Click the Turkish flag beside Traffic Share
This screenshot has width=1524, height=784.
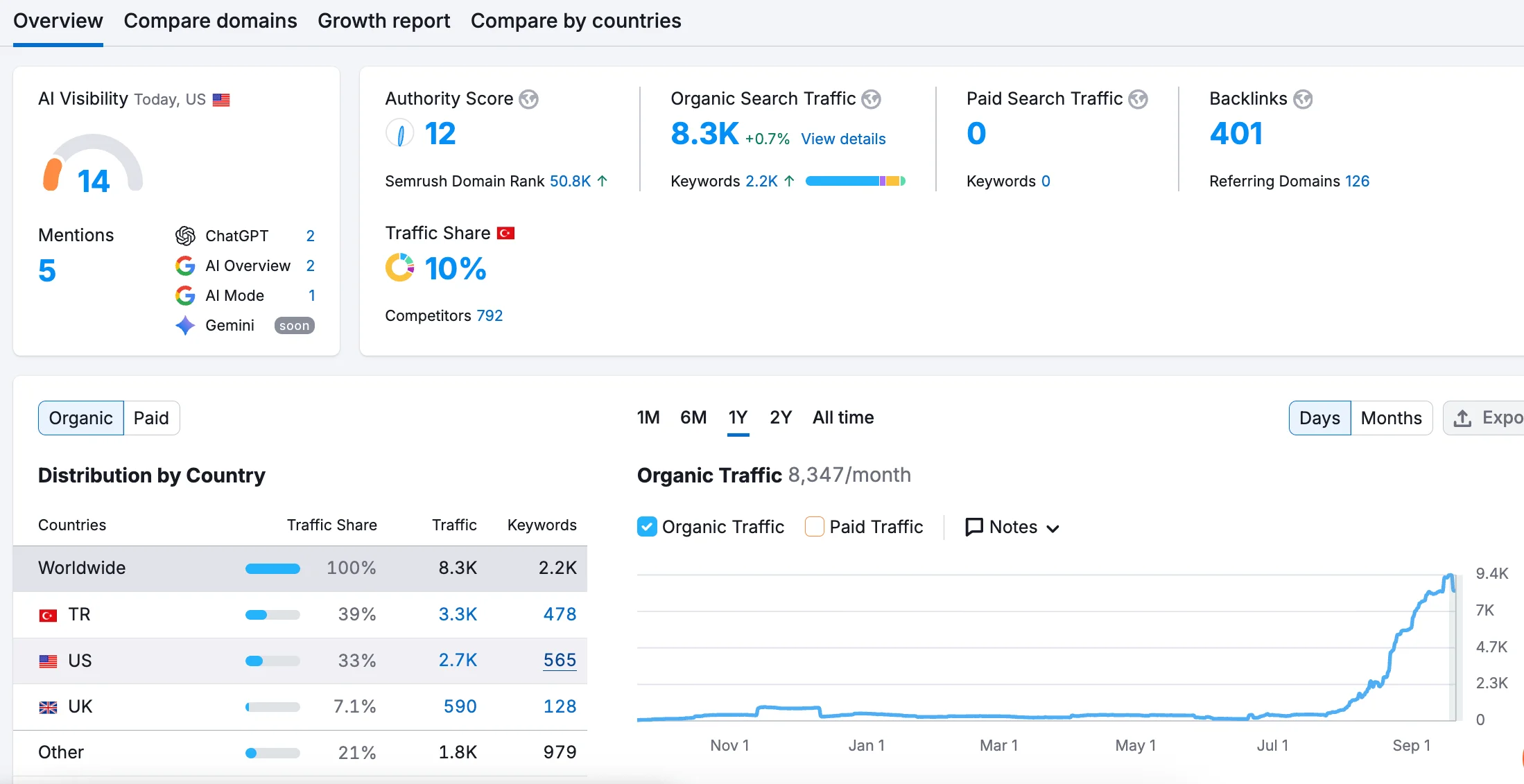click(x=506, y=233)
